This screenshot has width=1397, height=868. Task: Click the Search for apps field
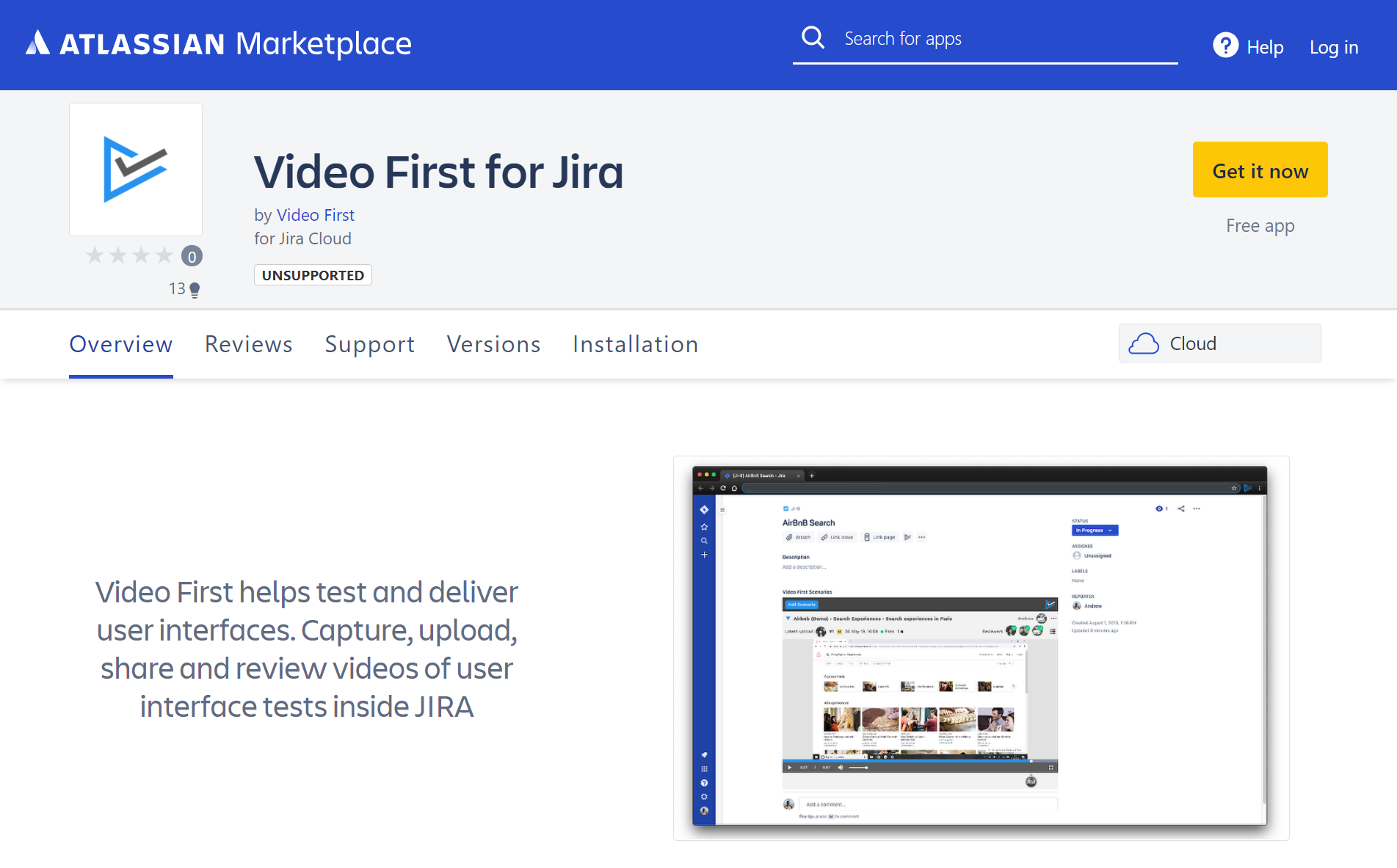pyautogui.click(x=984, y=38)
